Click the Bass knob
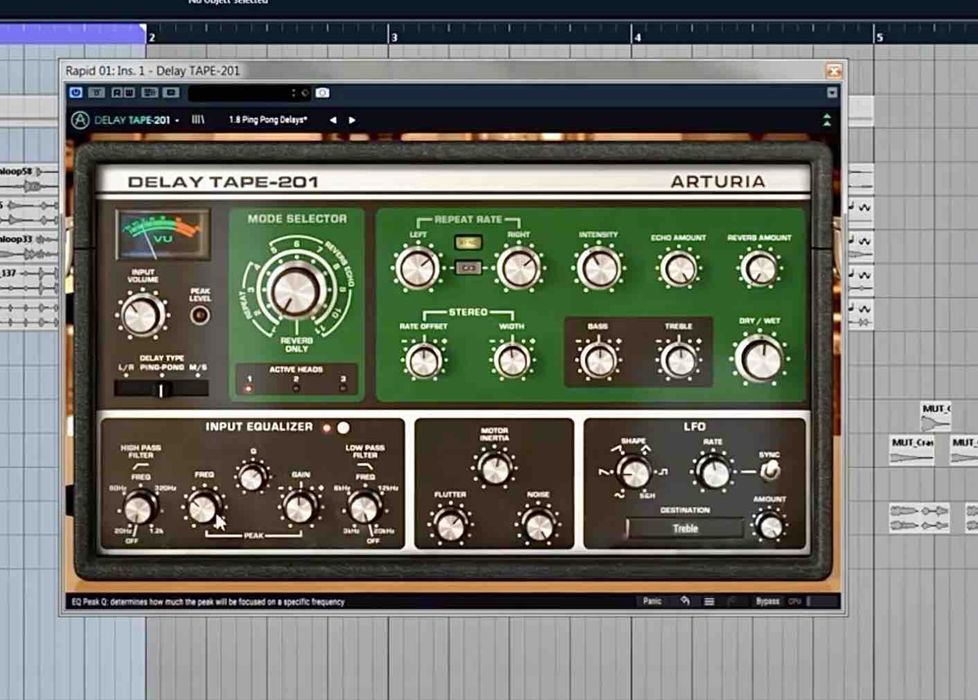978x700 pixels. [598, 360]
